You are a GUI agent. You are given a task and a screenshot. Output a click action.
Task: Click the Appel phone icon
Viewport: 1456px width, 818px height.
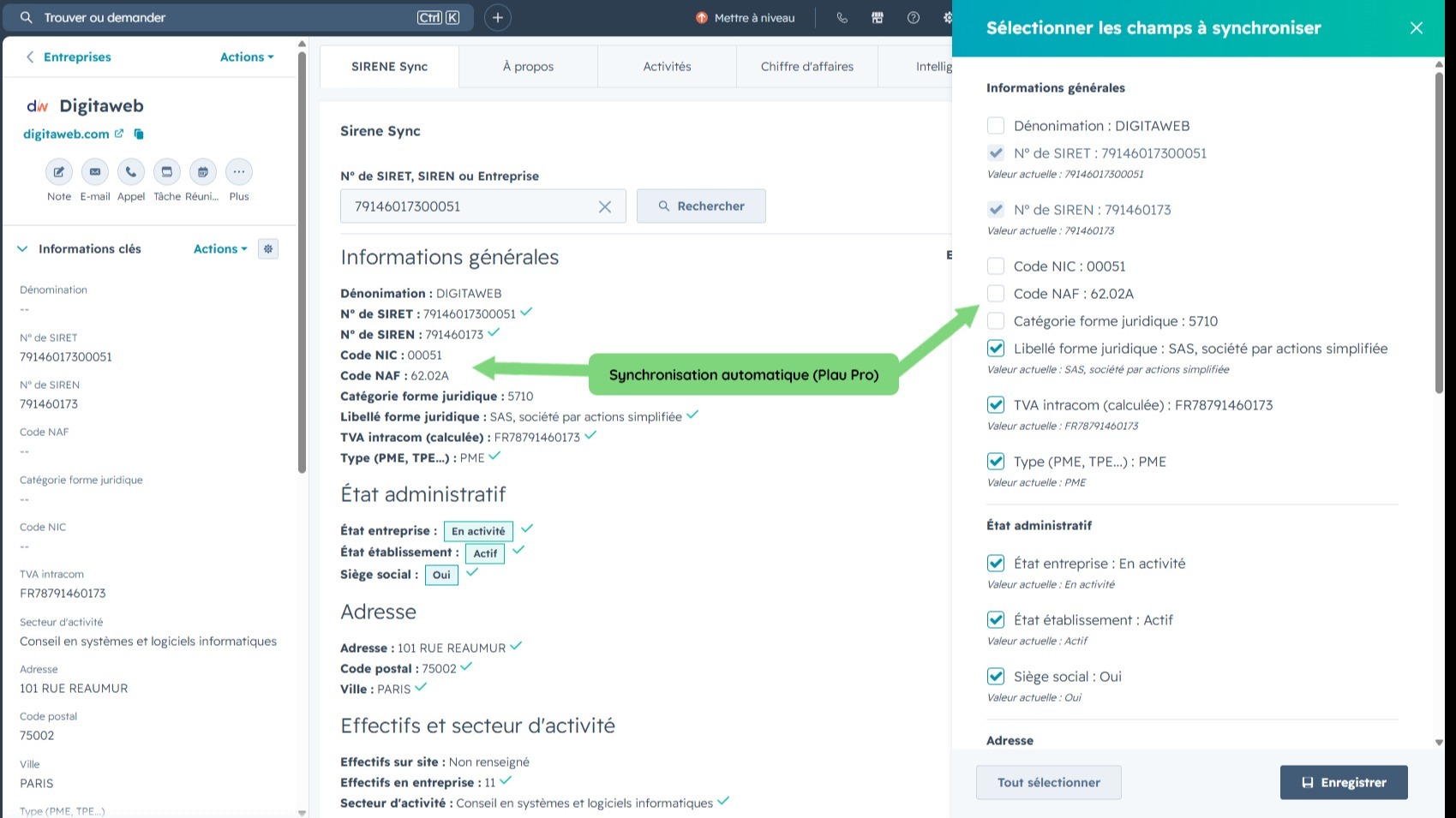(131, 172)
